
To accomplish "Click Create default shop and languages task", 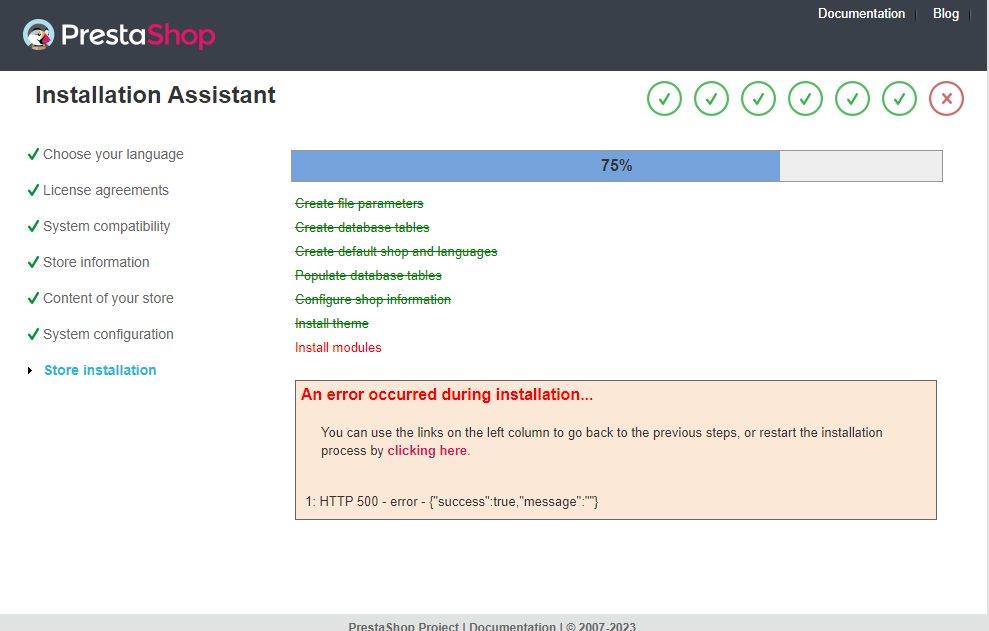I will coord(396,252).
